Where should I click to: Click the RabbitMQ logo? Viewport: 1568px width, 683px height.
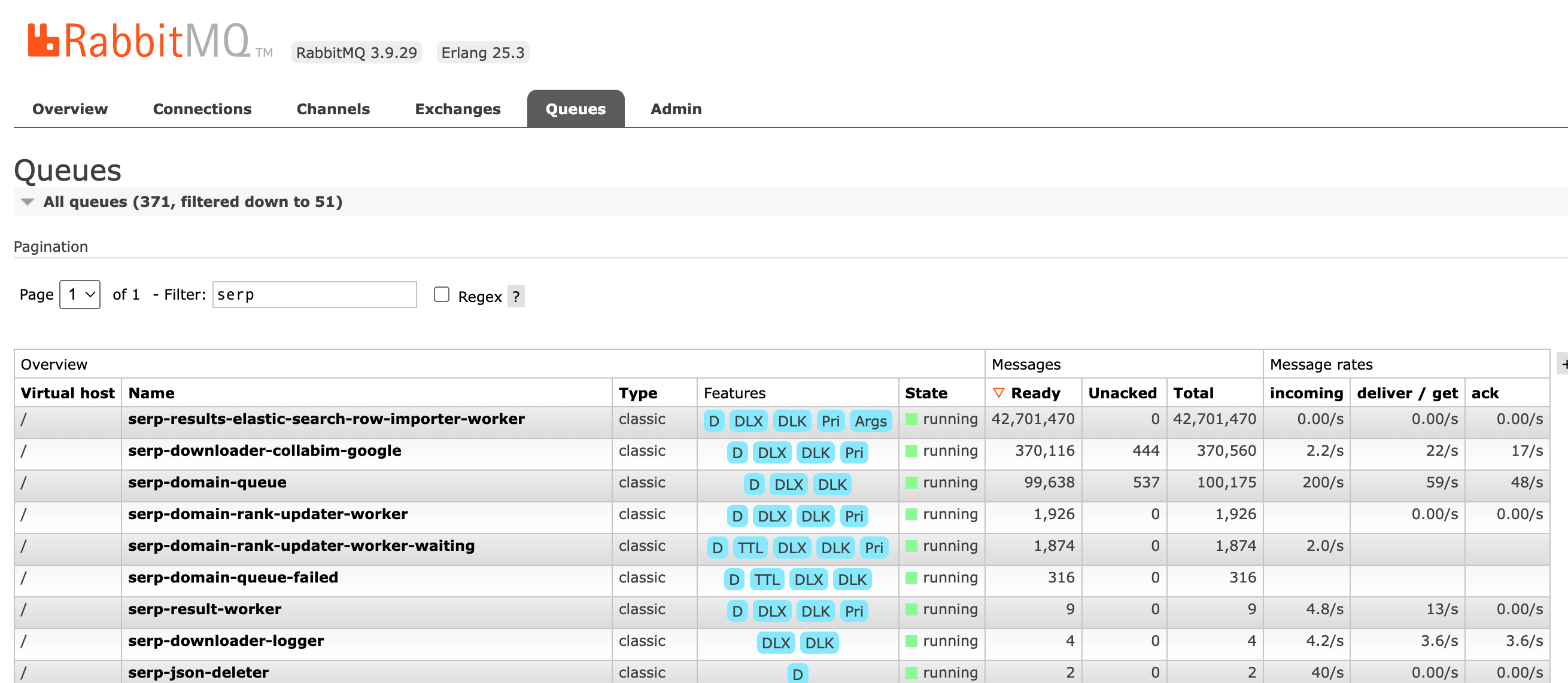pyautogui.click(x=150, y=41)
